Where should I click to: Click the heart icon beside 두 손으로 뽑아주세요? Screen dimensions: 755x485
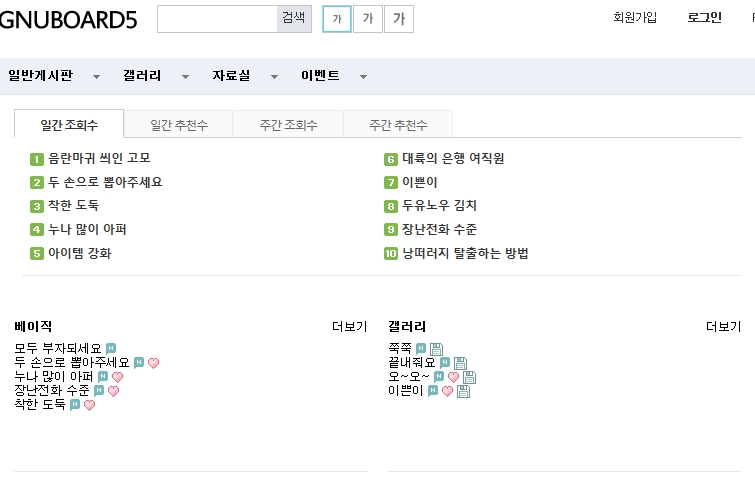(x=153, y=363)
